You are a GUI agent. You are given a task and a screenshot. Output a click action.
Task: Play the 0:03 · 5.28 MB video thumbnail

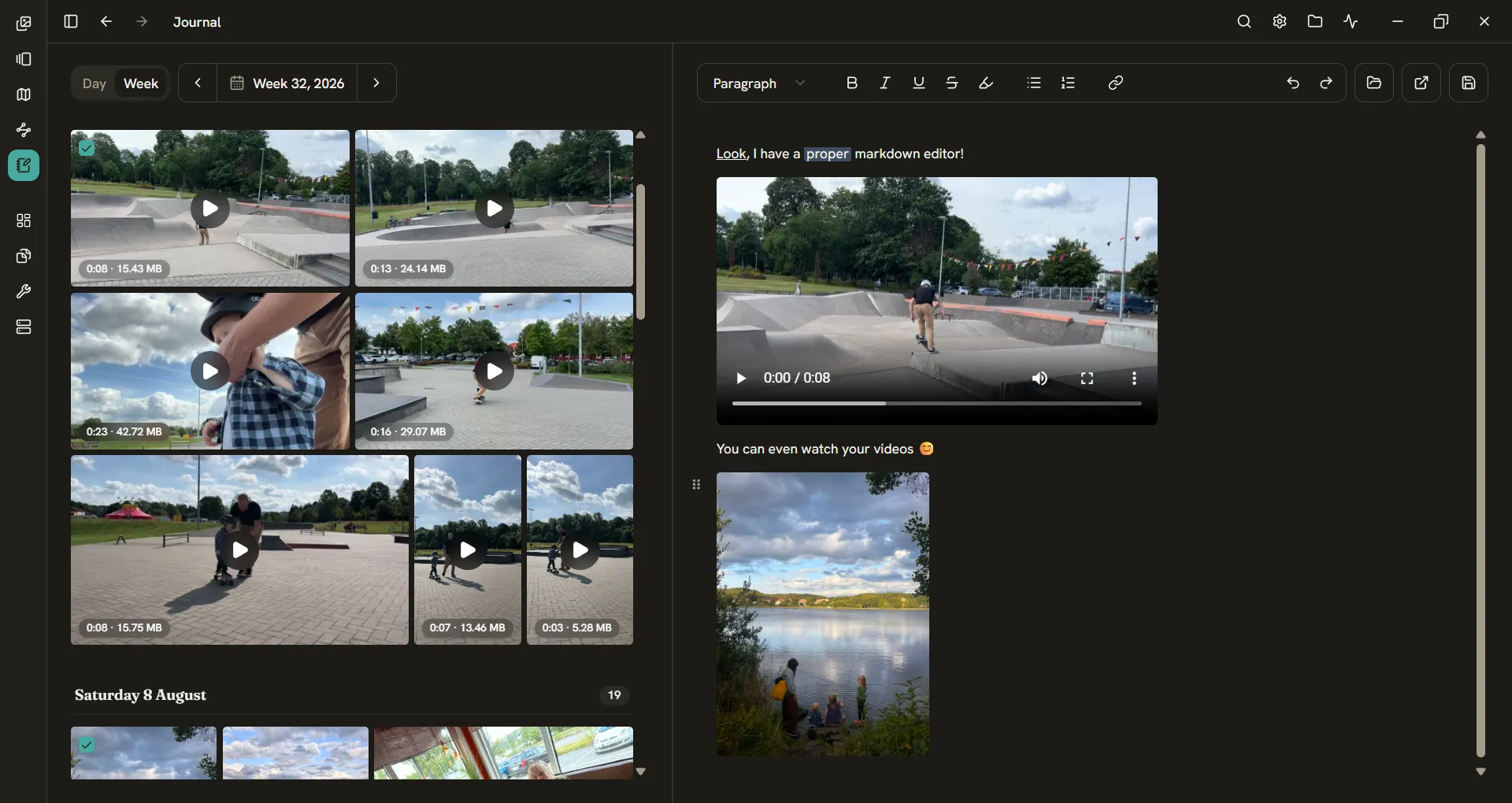tap(580, 550)
